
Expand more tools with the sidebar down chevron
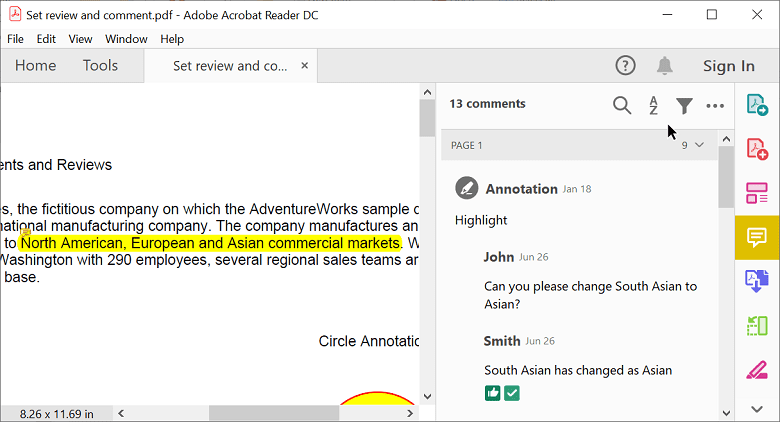(x=757, y=408)
